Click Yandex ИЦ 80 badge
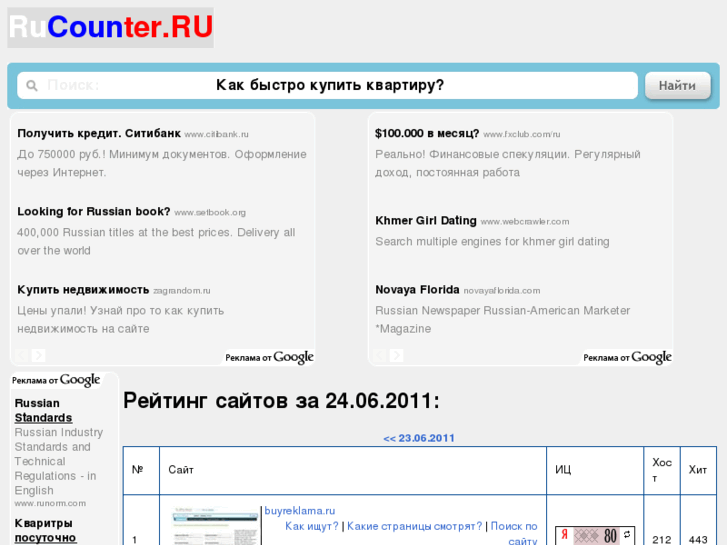 click(x=595, y=536)
